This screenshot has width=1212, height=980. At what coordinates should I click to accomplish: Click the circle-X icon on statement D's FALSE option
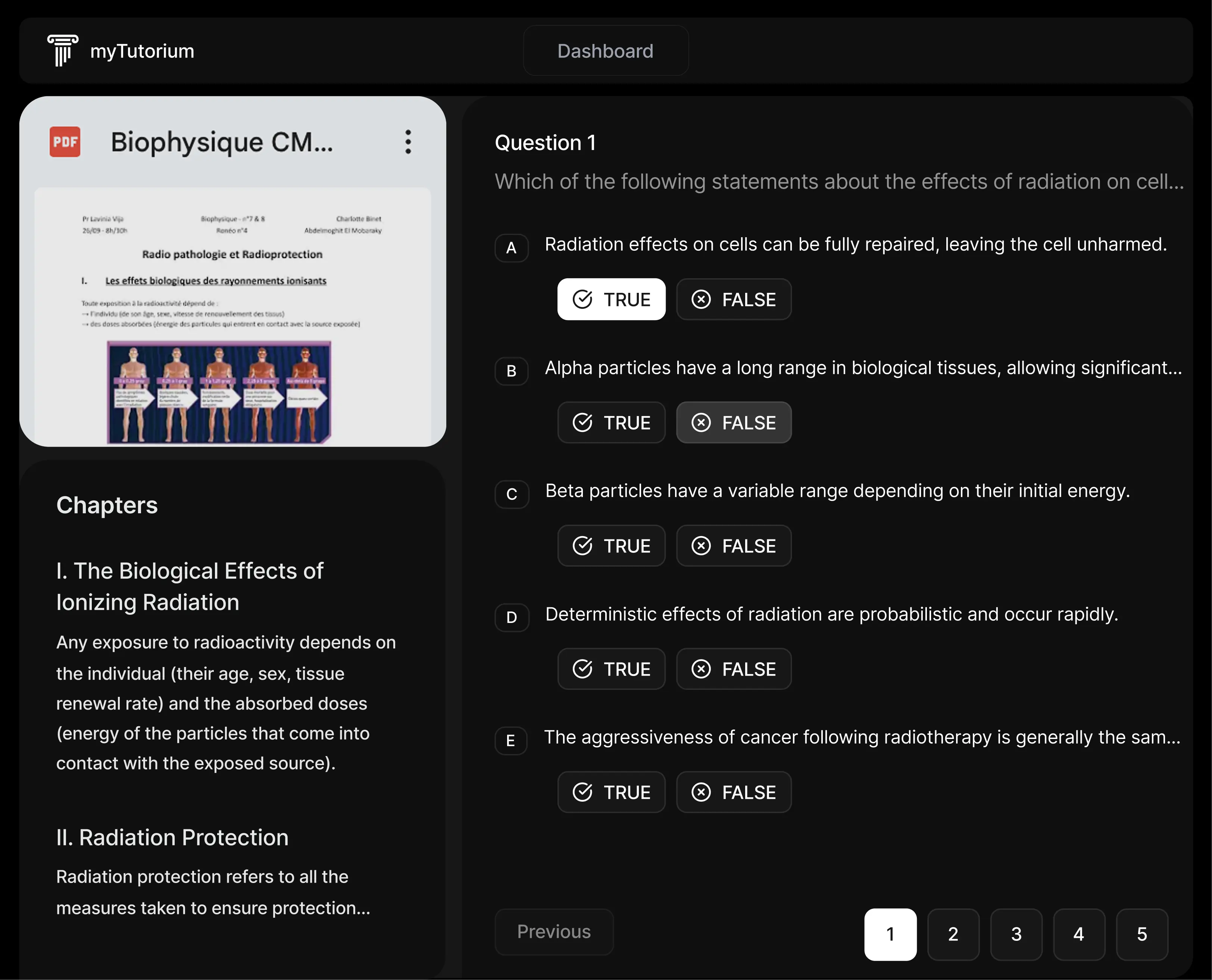(701, 669)
